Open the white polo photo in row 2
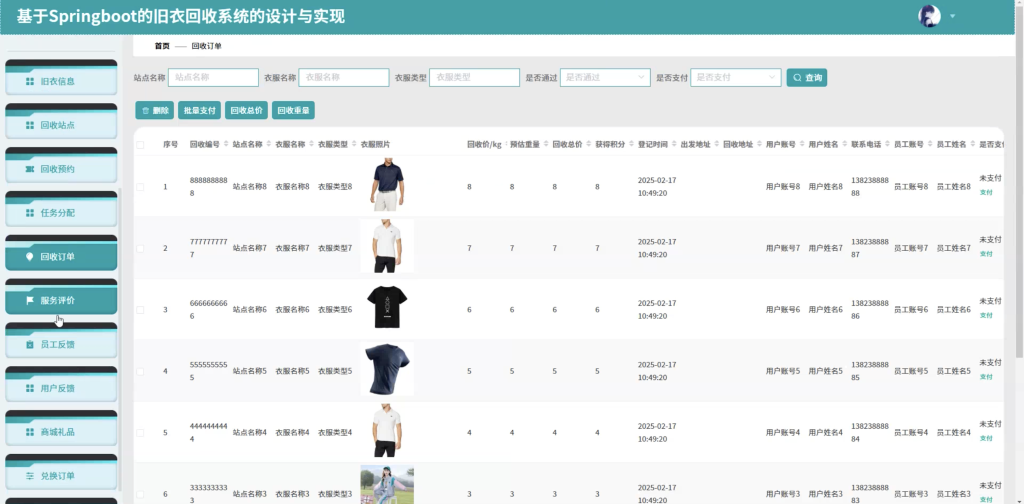This screenshot has height=504, width=1024. [x=387, y=246]
